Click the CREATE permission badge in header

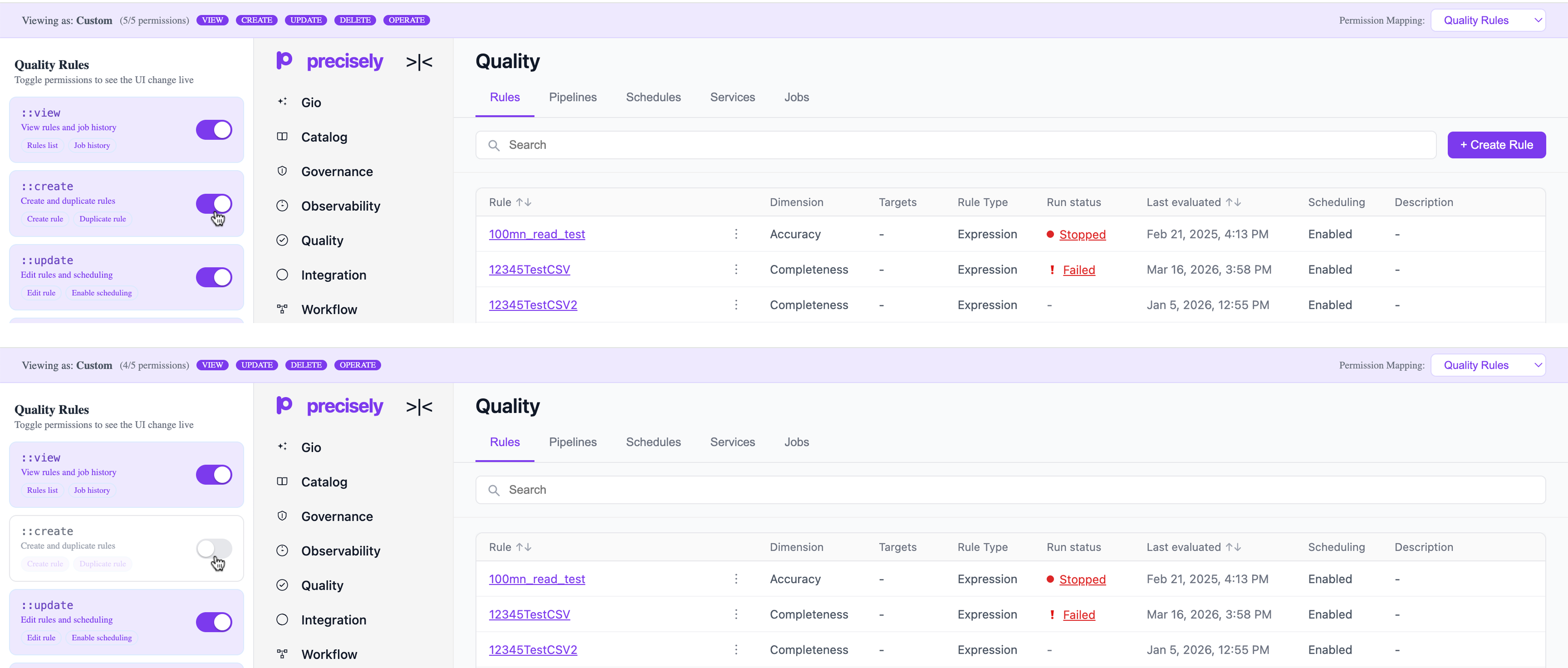pyautogui.click(x=256, y=20)
